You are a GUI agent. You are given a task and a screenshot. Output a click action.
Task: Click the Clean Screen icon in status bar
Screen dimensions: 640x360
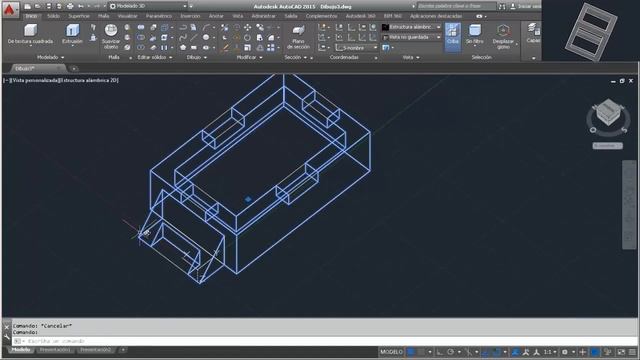(621, 352)
